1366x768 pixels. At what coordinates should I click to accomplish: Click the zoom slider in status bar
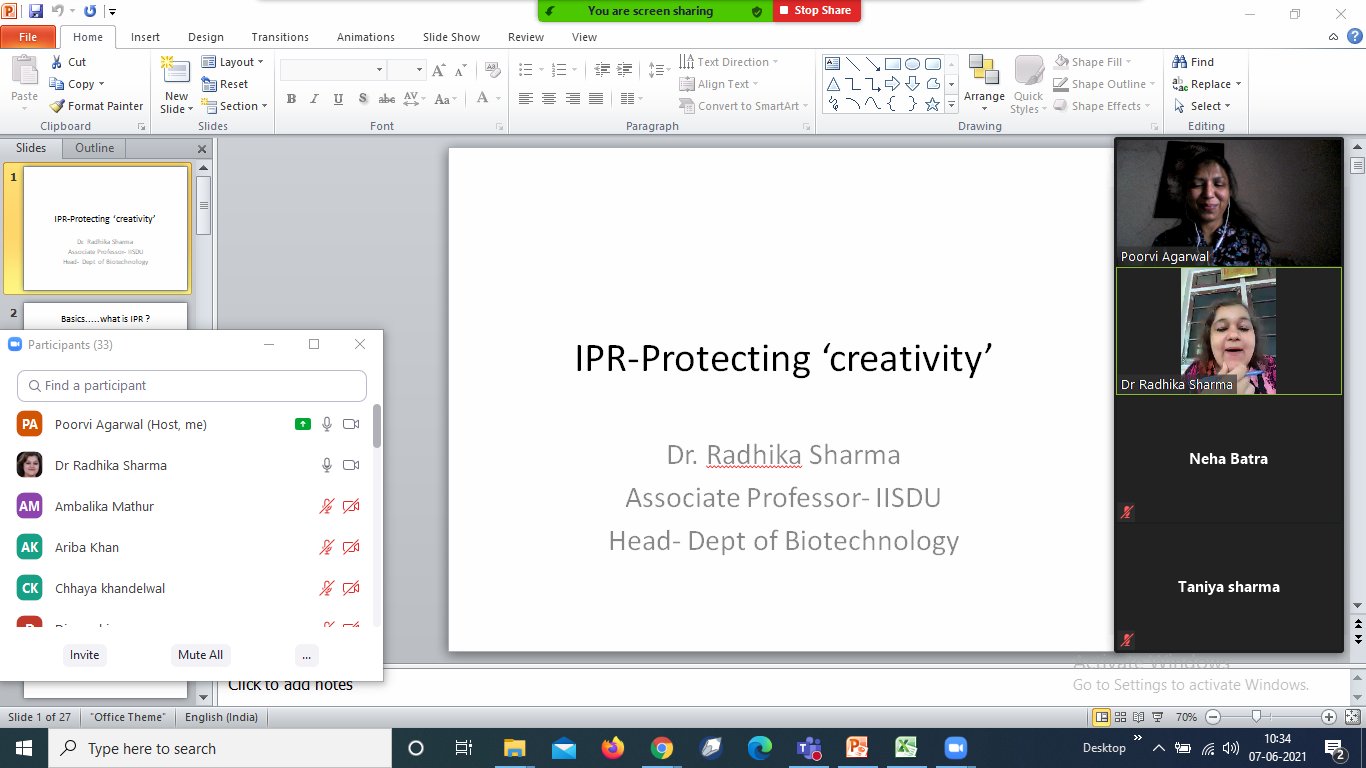pos(1256,717)
